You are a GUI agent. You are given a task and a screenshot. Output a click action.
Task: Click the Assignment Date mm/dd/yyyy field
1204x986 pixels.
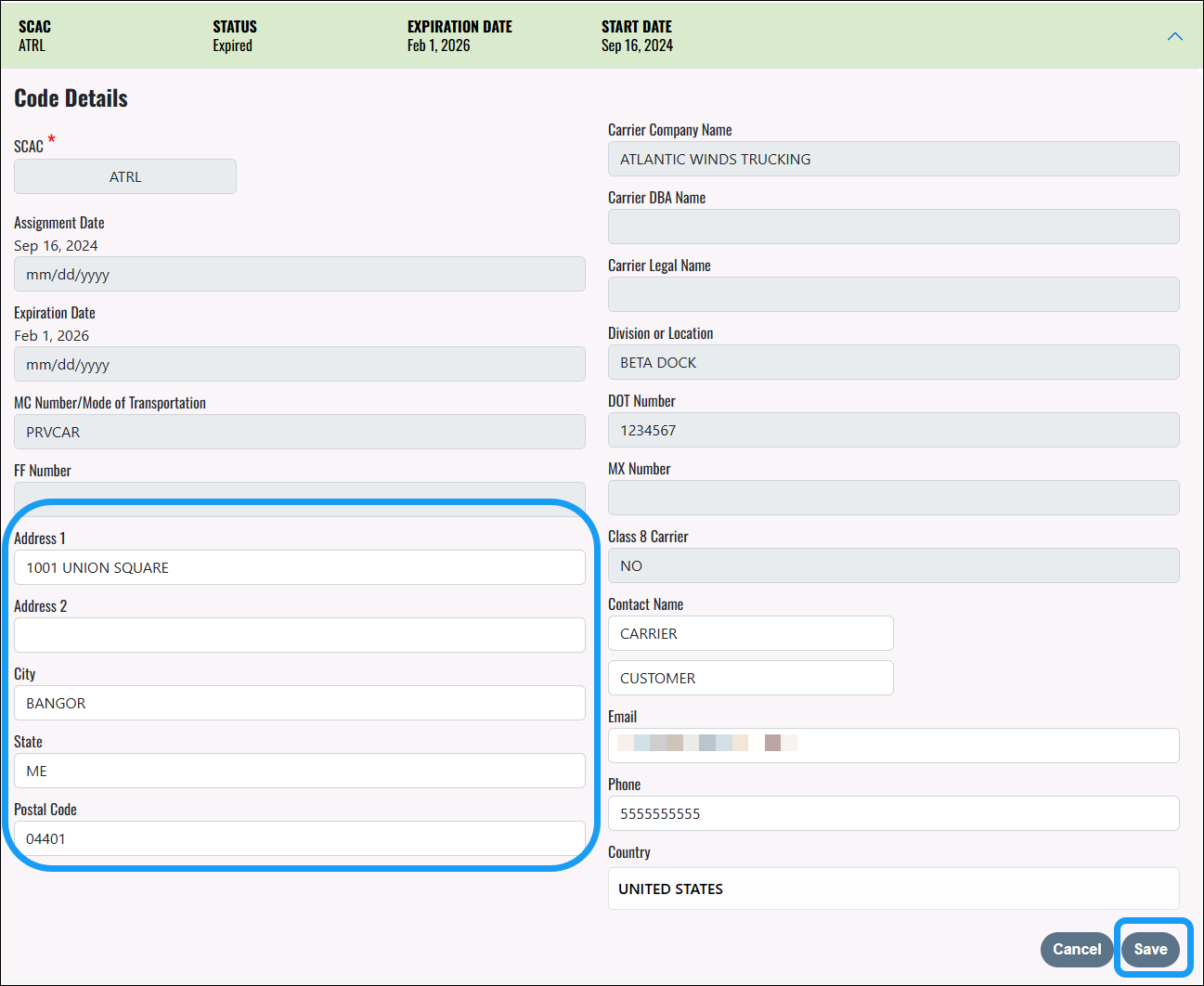[299, 274]
